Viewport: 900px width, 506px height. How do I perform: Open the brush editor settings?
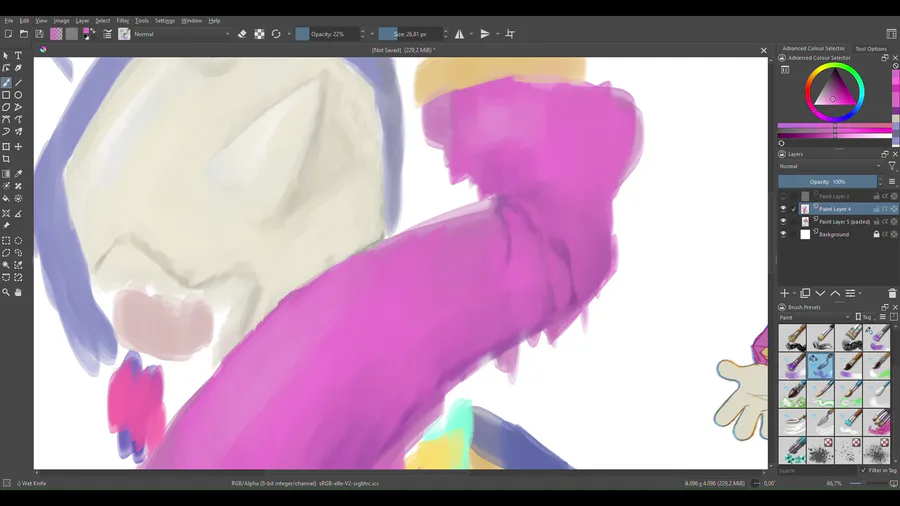(107, 34)
